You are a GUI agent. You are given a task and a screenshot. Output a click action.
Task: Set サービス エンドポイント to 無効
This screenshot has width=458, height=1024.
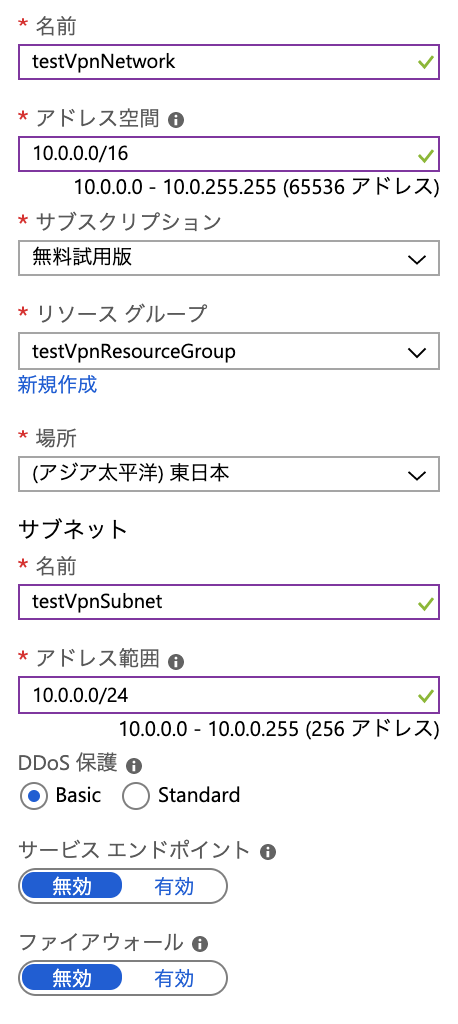72,887
